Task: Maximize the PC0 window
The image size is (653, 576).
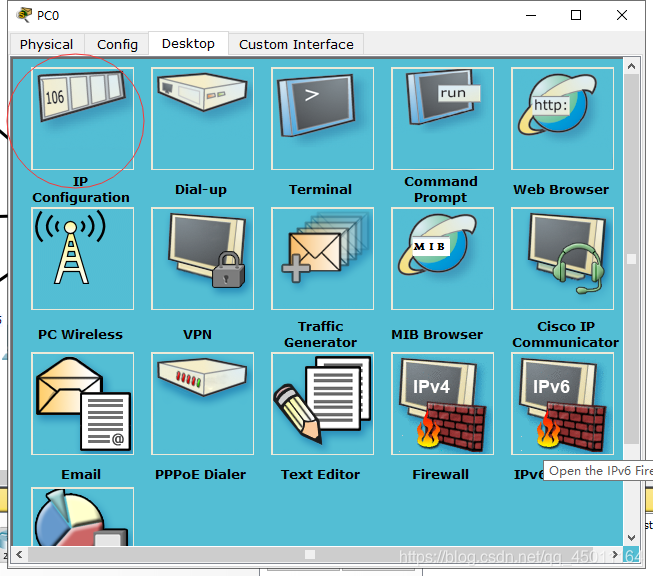Action: point(576,15)
